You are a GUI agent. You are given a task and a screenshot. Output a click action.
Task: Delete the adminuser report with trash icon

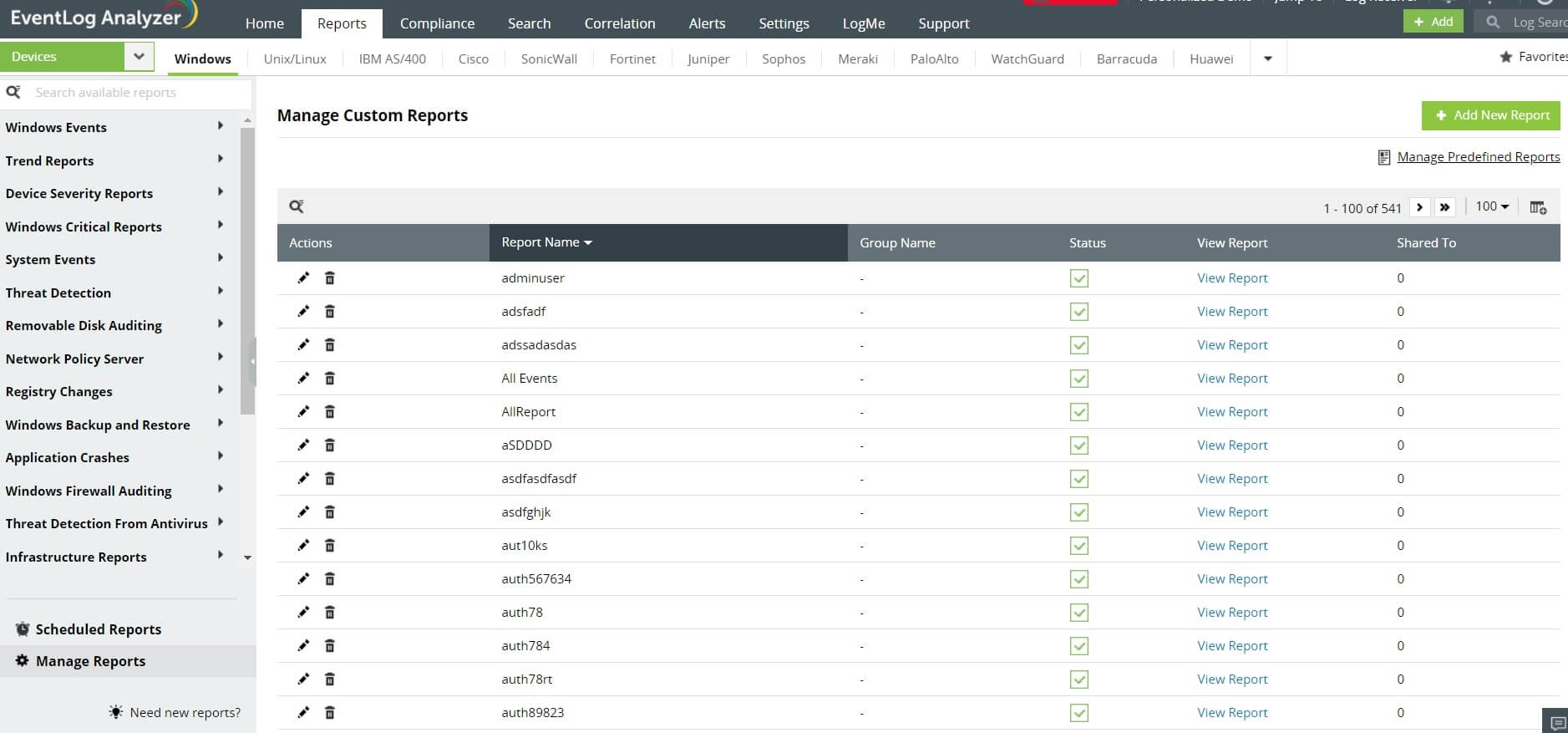tap(330, 277)
